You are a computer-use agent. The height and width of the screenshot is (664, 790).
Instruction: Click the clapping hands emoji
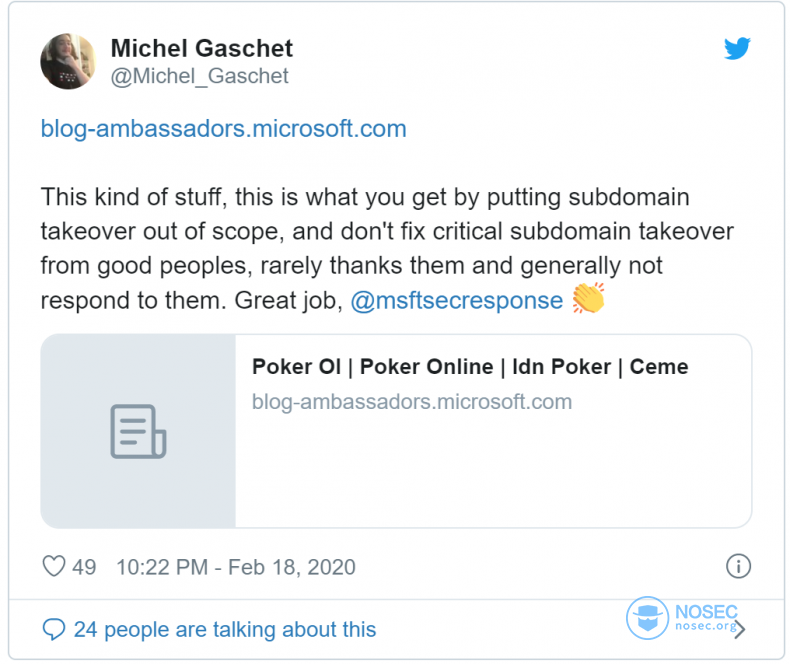point(588,301)
